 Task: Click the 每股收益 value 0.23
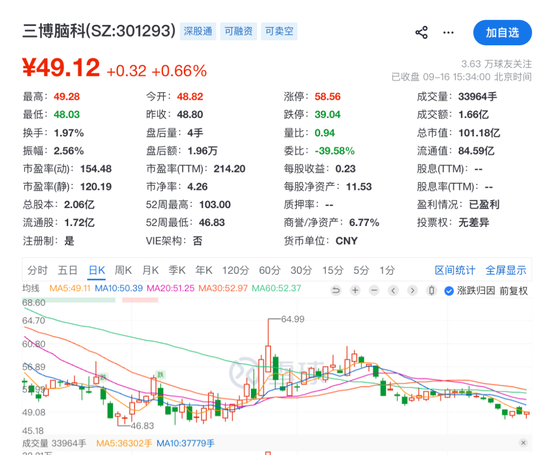tap(346, 169)
